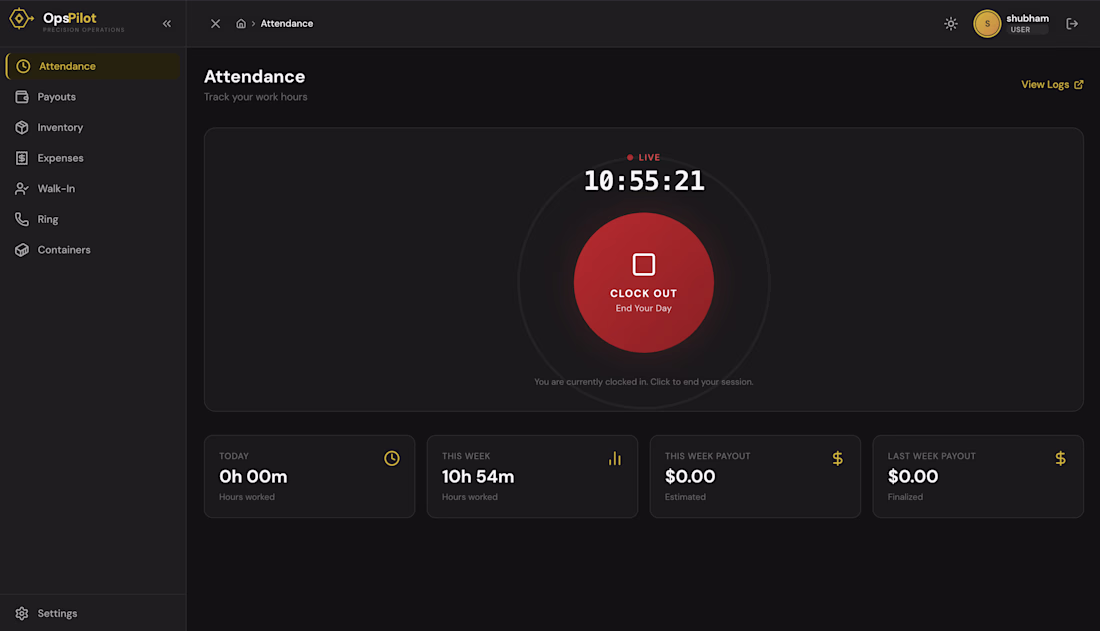Click the OpsPilot logo icon
The image size is (1100, 631).
pos(21,19)
